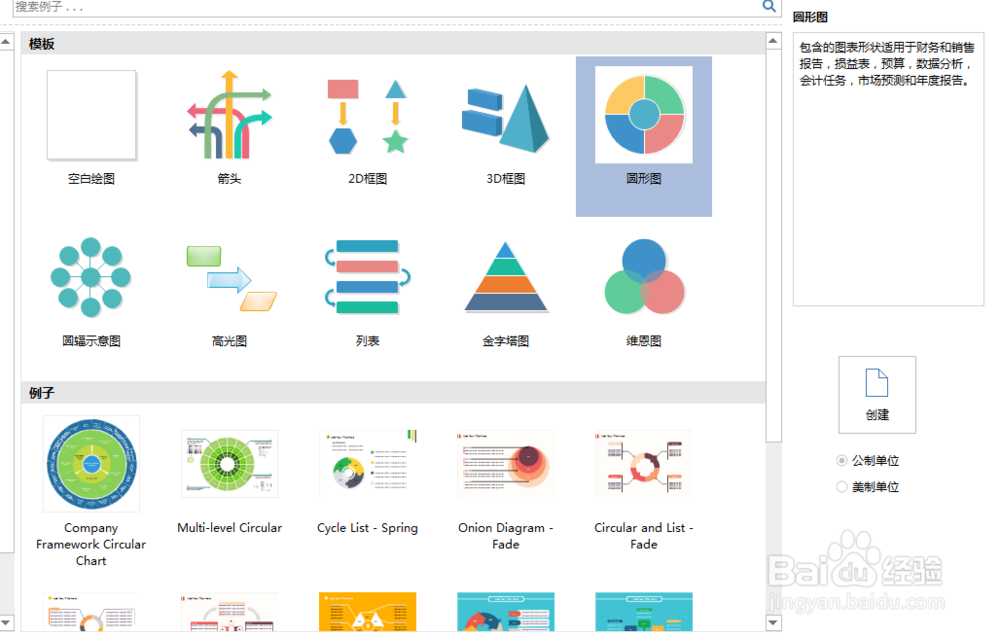Open the Cycle List - Spring example

pos(368,464)
